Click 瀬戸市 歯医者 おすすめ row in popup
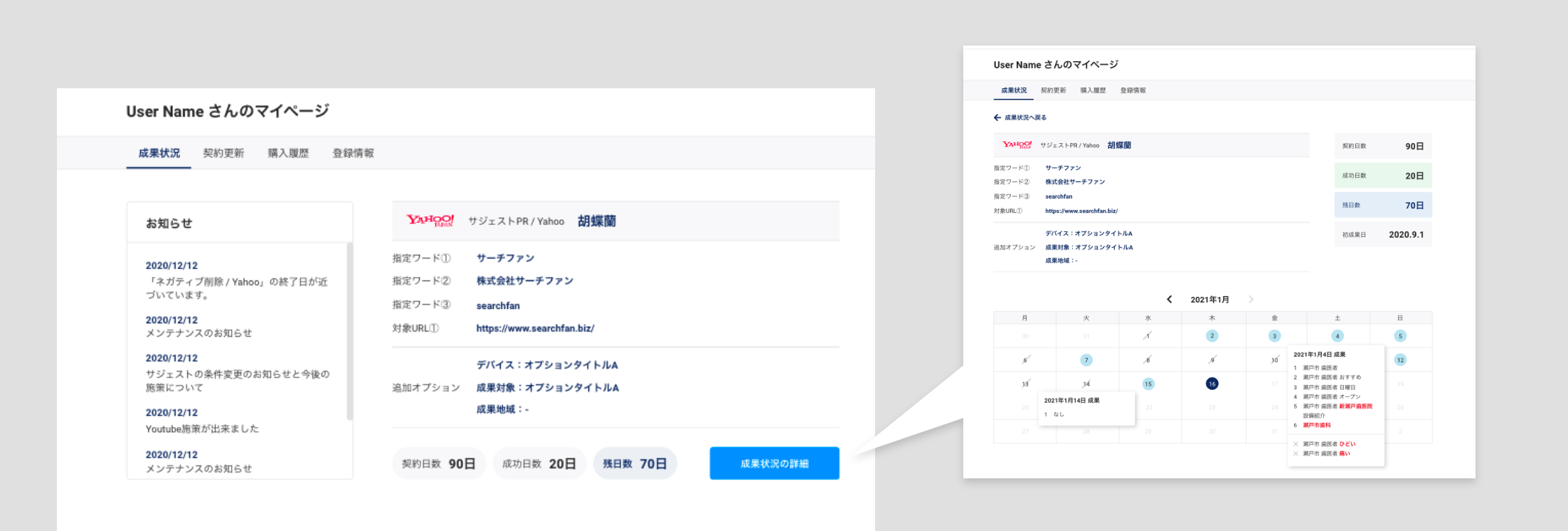 [1328, 377]
